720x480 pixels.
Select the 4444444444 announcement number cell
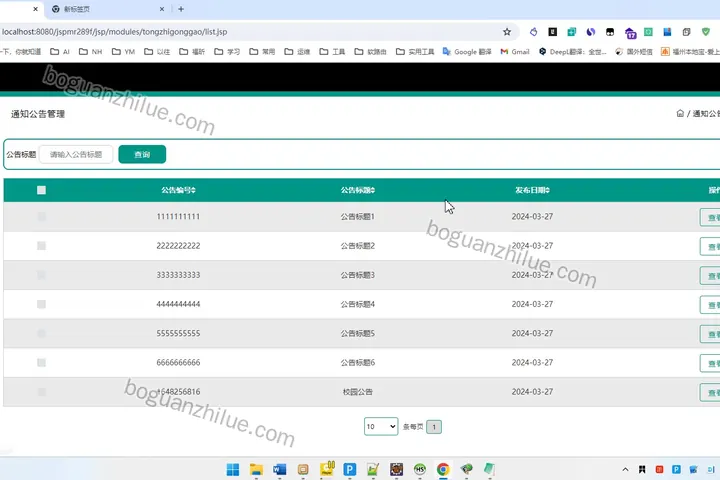(178, 304)
